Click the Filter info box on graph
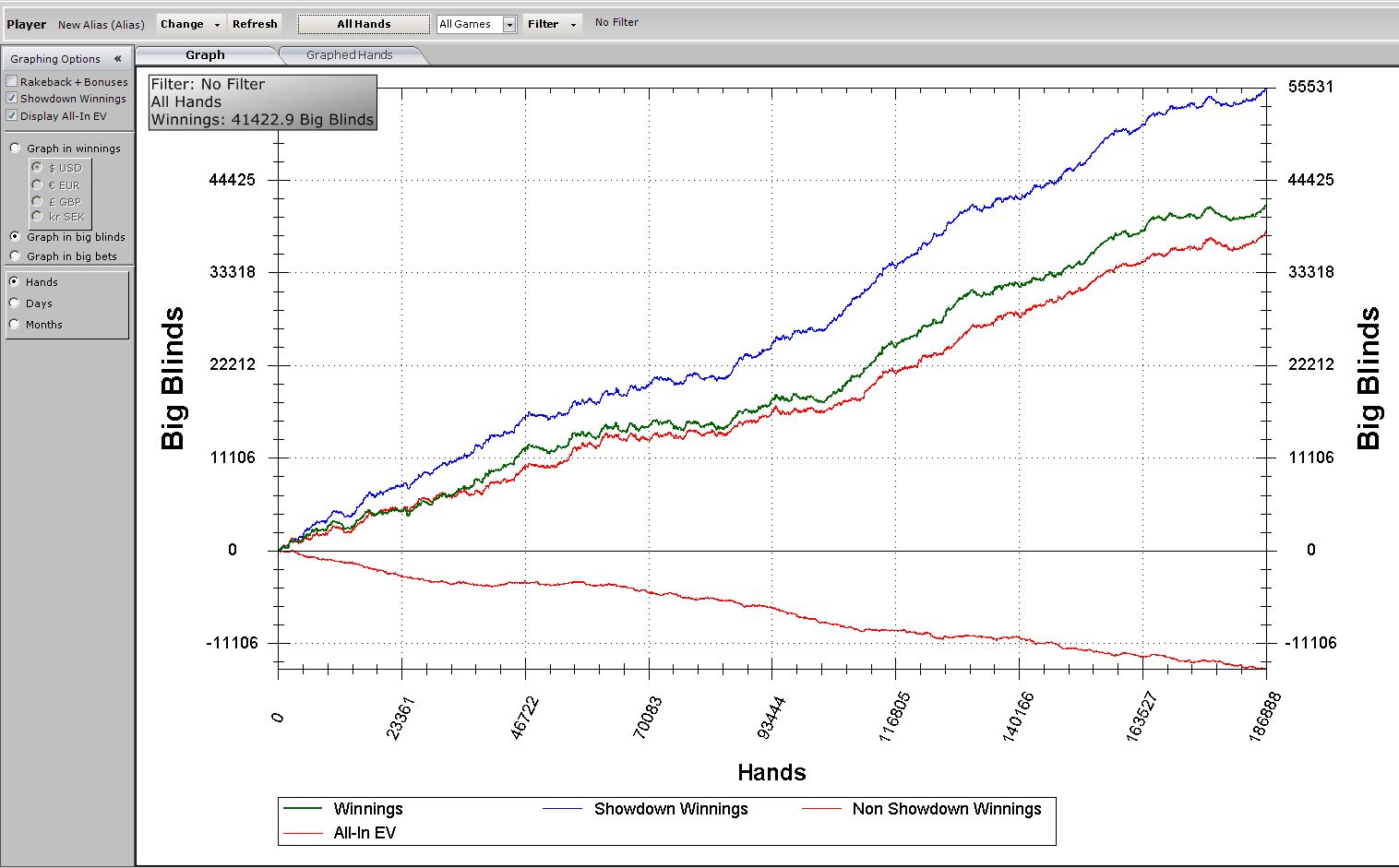 tap(262, 102)
